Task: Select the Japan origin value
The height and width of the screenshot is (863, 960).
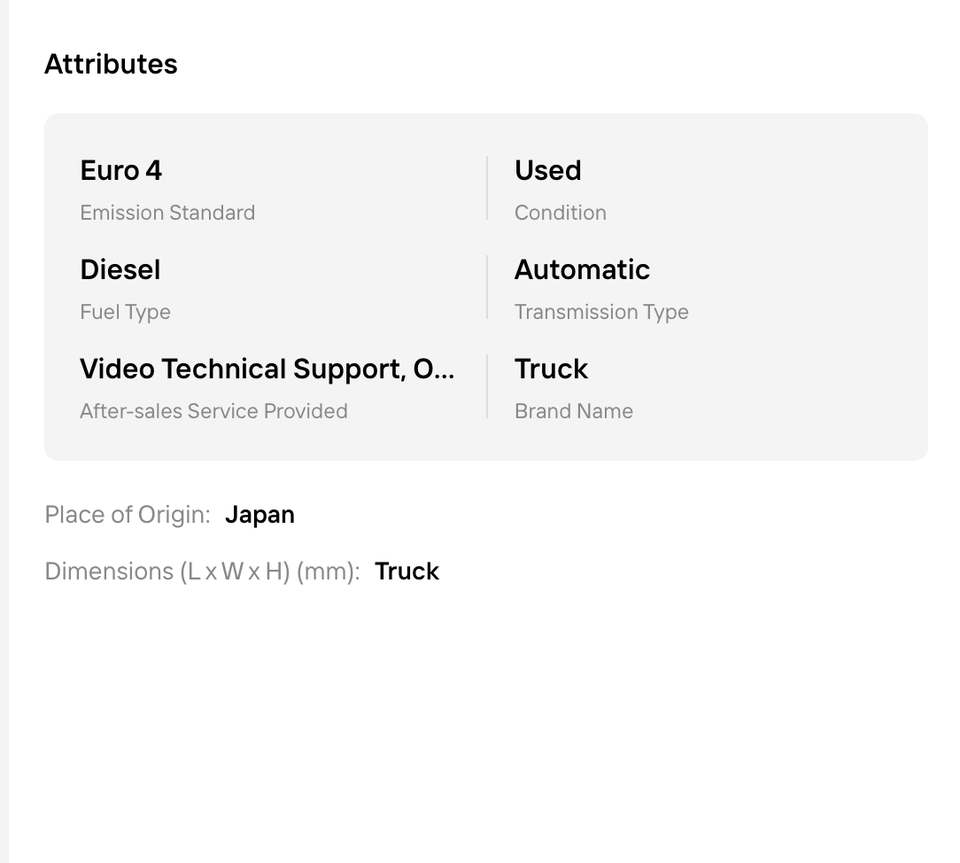Action: (260, 515)
